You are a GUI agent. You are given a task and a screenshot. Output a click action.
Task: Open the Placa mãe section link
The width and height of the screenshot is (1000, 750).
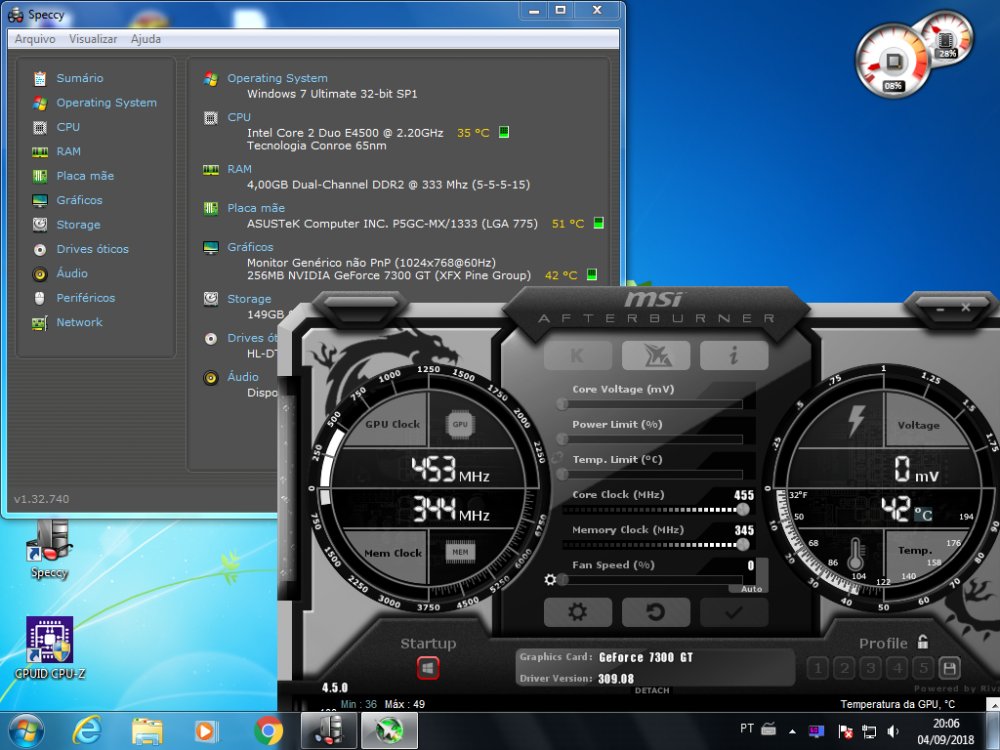85,176
